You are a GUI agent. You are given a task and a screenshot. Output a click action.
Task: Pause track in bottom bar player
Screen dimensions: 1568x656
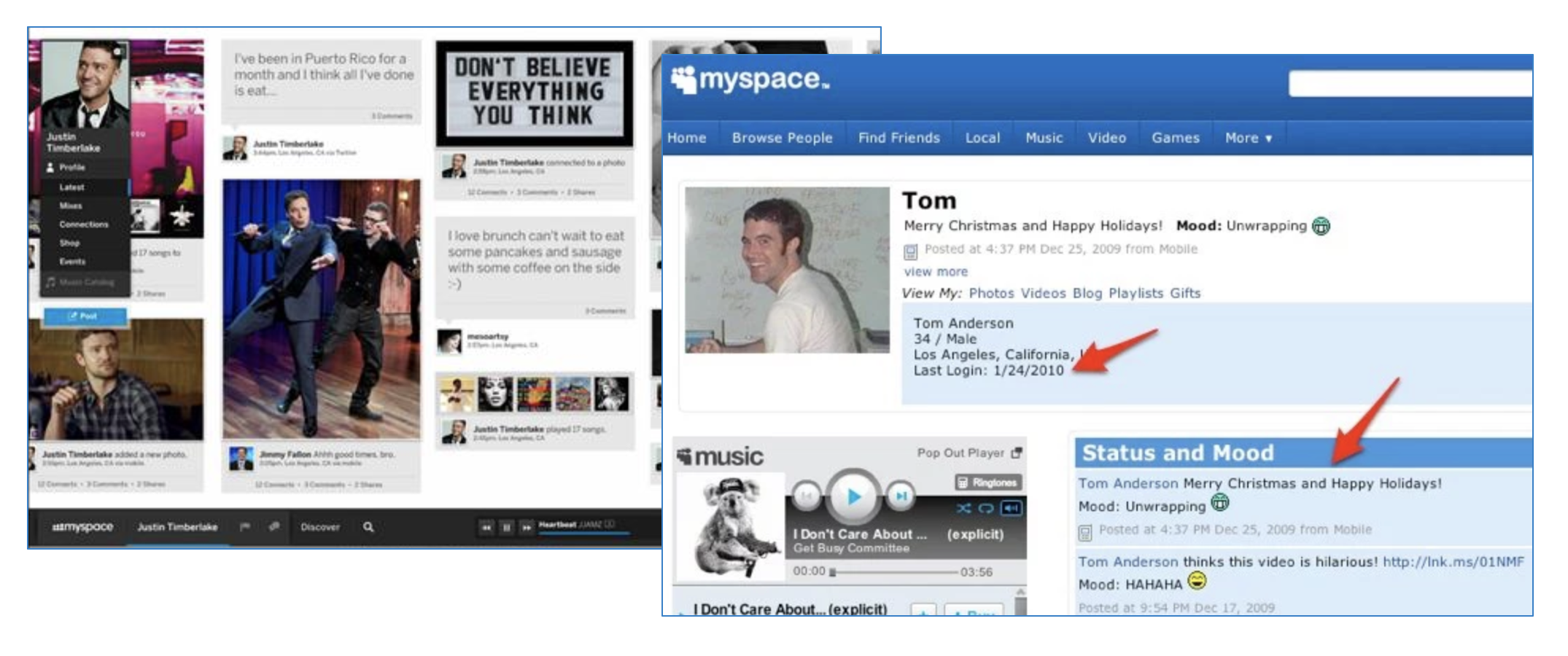click(506, 527)
